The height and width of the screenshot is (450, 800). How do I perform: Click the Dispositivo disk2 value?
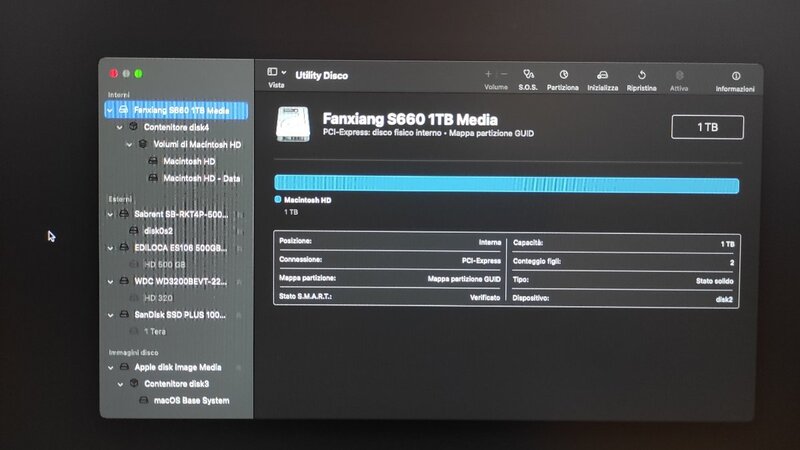[x=724, y=299]
